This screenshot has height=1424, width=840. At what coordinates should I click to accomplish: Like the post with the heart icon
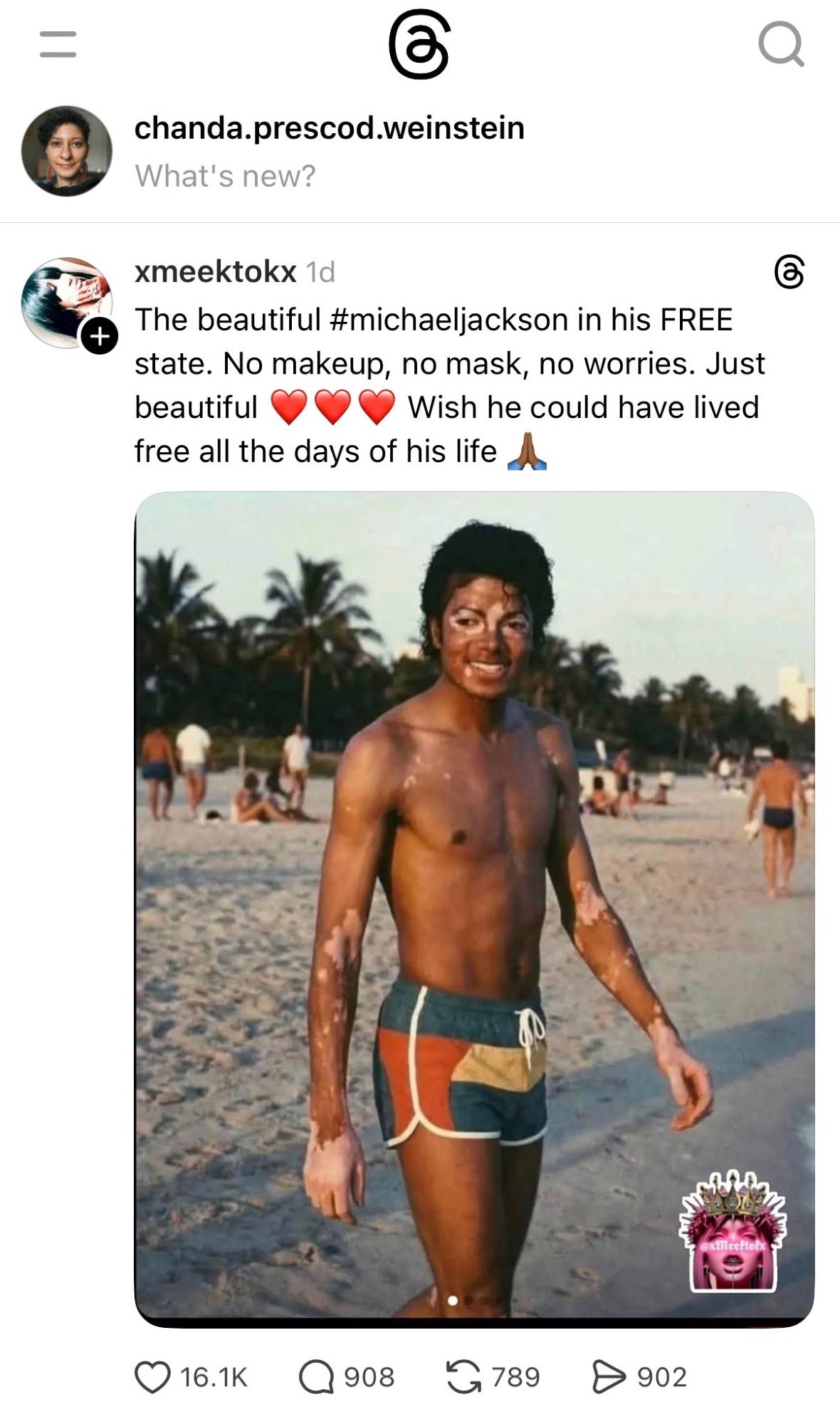[152, 1376]
